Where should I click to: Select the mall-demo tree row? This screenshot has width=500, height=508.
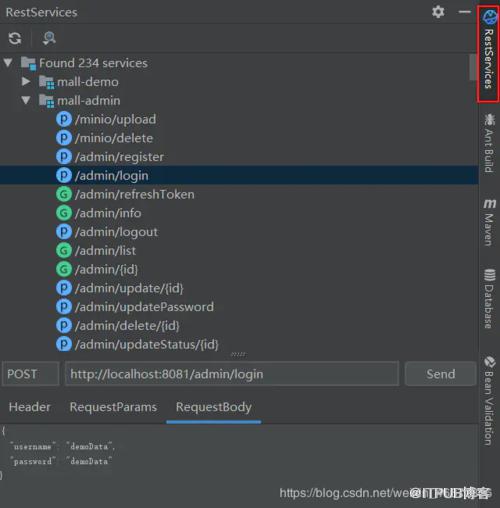click(239, 82)
